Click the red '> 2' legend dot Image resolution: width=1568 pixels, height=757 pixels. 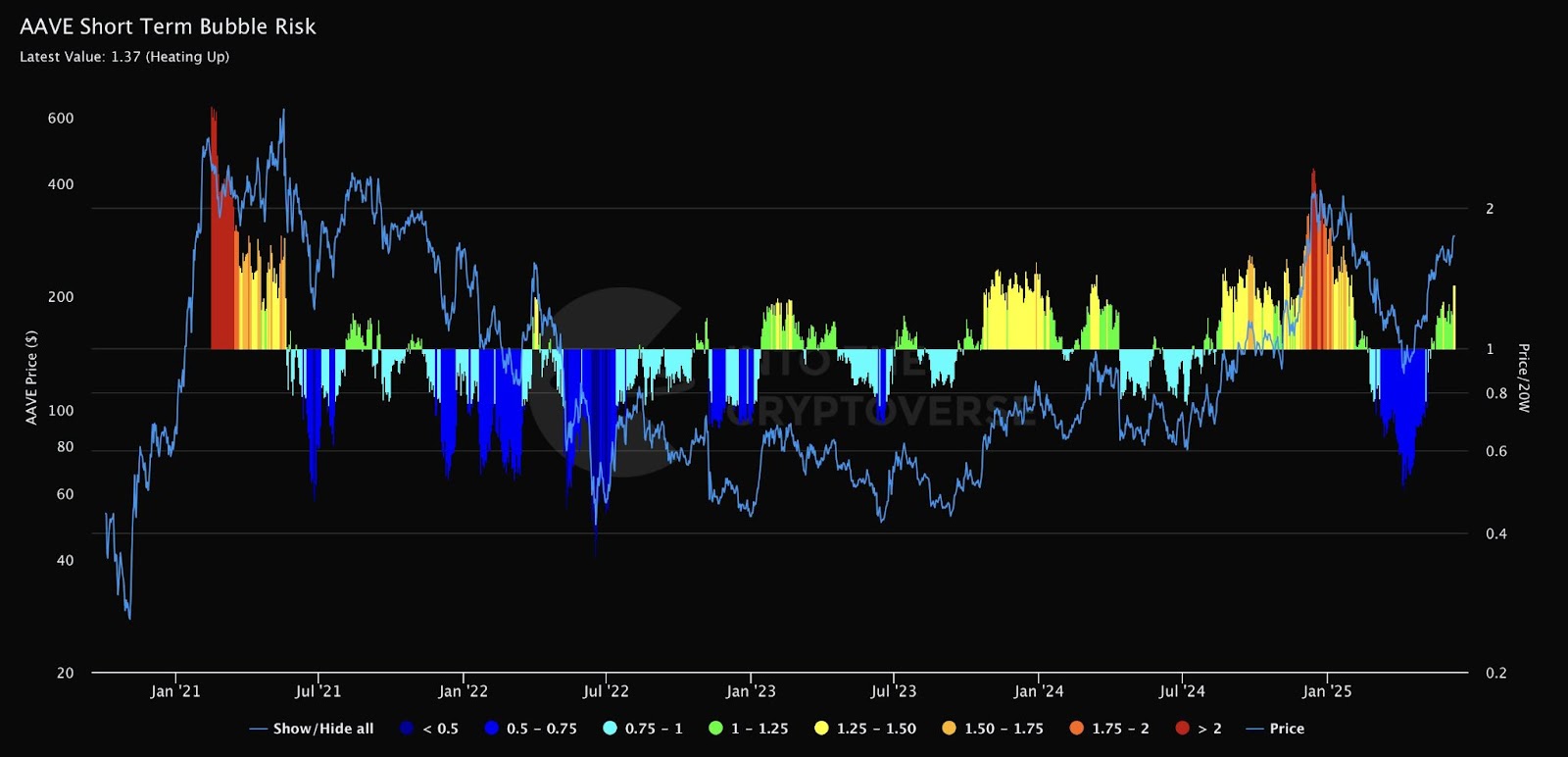1182,729
